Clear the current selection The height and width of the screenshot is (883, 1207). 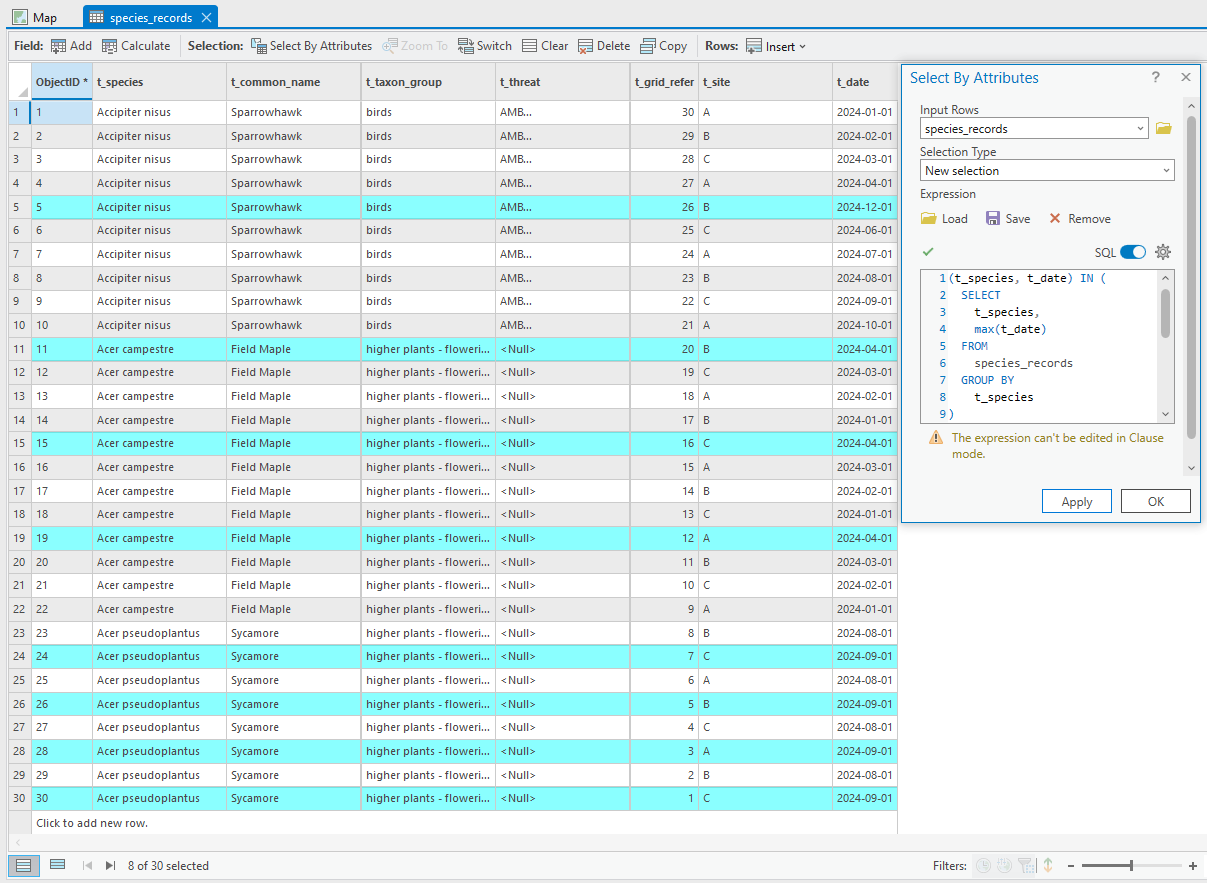[x=544, y=46]
